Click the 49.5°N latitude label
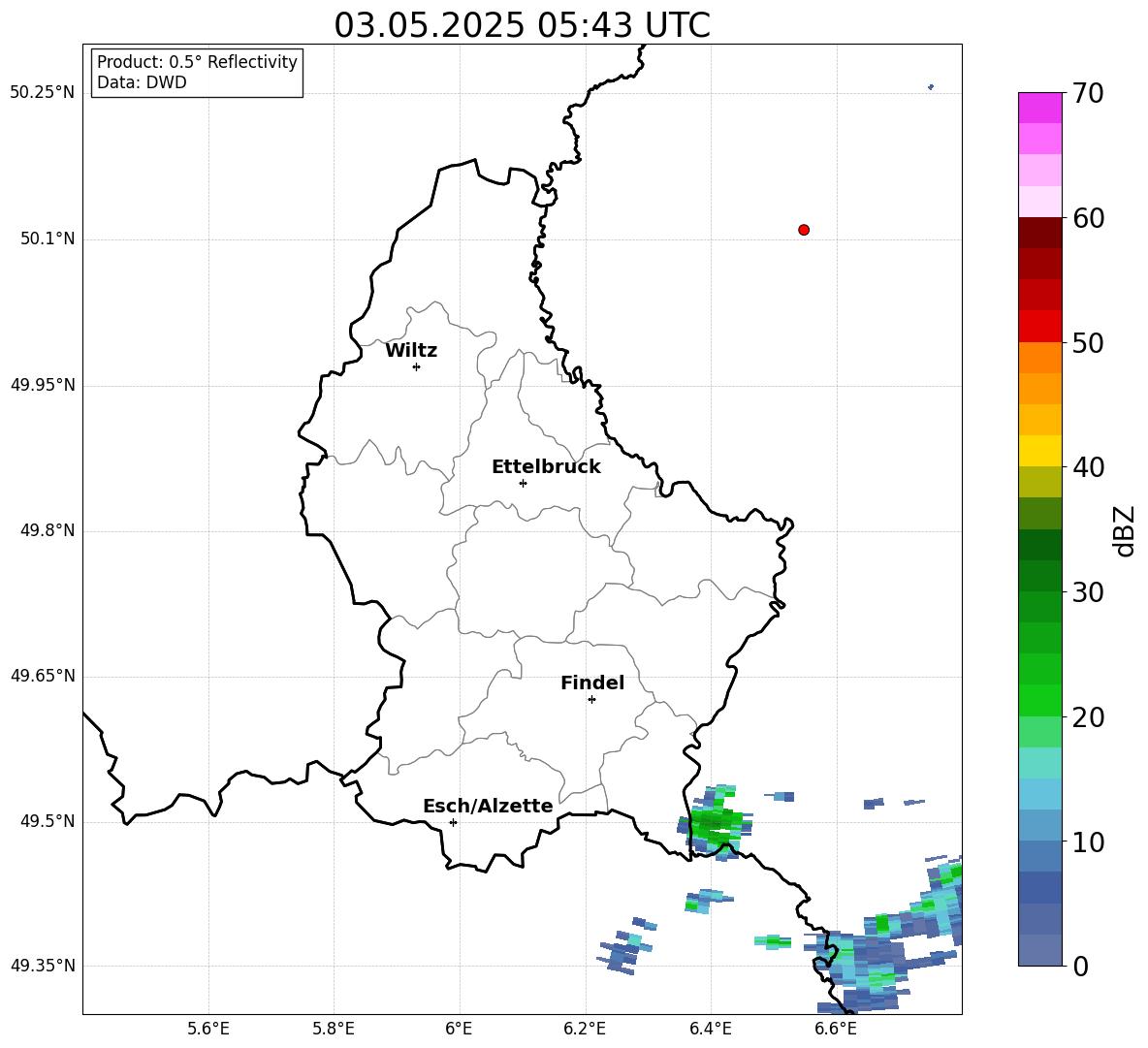The width and height of the screenshot is (1148, 1048). [48, 821]
